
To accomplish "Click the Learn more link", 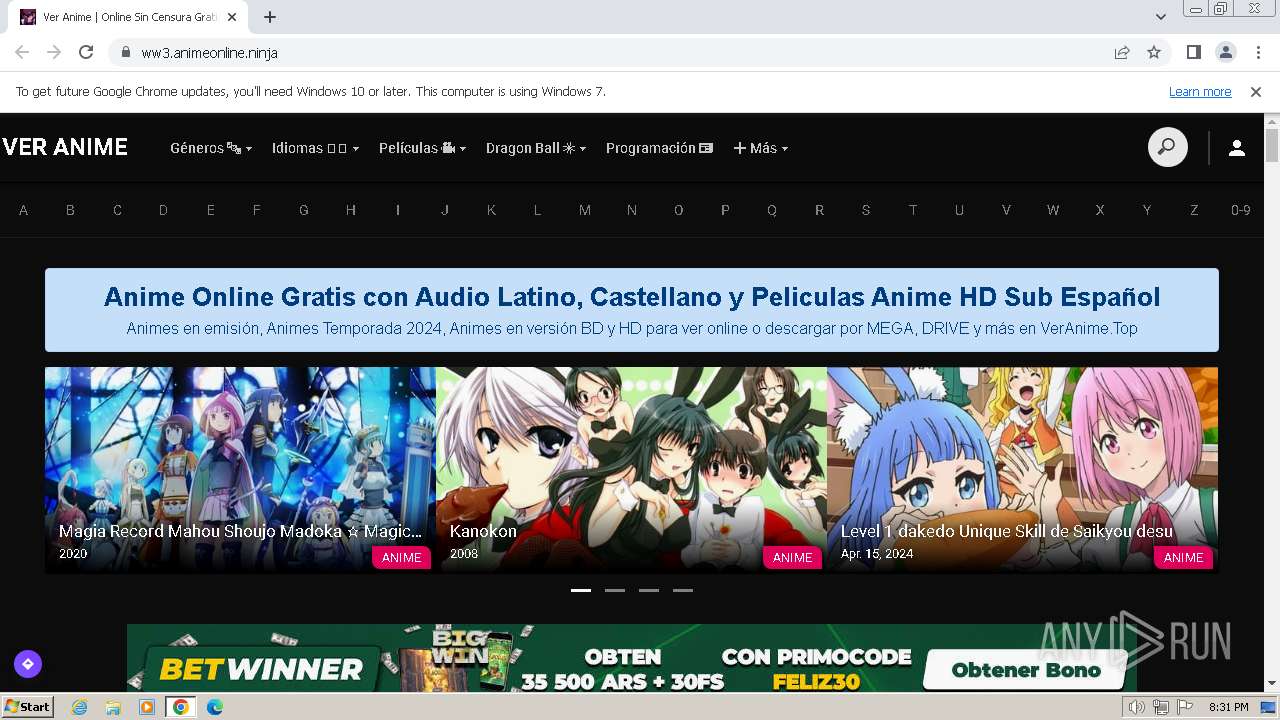I will [x=1200, y=91].
